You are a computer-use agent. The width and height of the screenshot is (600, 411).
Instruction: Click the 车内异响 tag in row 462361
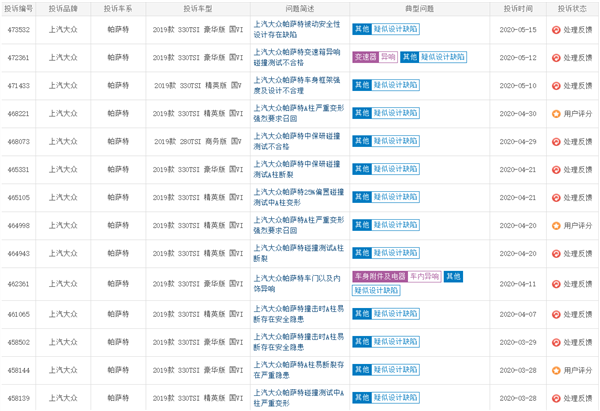(424, 277)
